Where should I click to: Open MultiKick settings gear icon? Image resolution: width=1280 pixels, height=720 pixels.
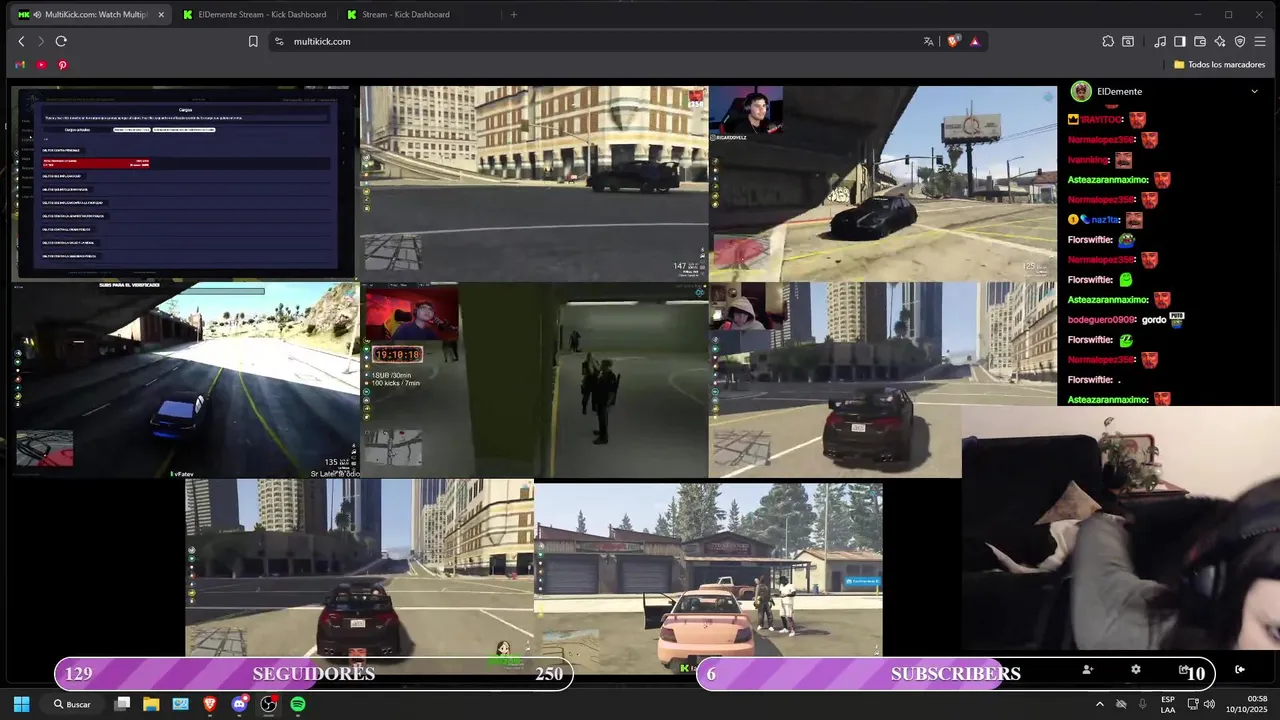click(x=1135, y=670)
